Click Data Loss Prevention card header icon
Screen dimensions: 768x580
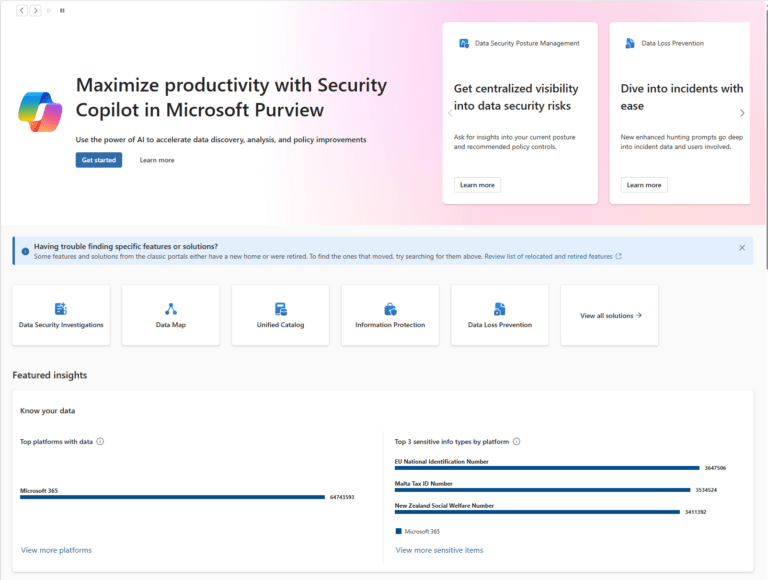[x=630, y=44]
